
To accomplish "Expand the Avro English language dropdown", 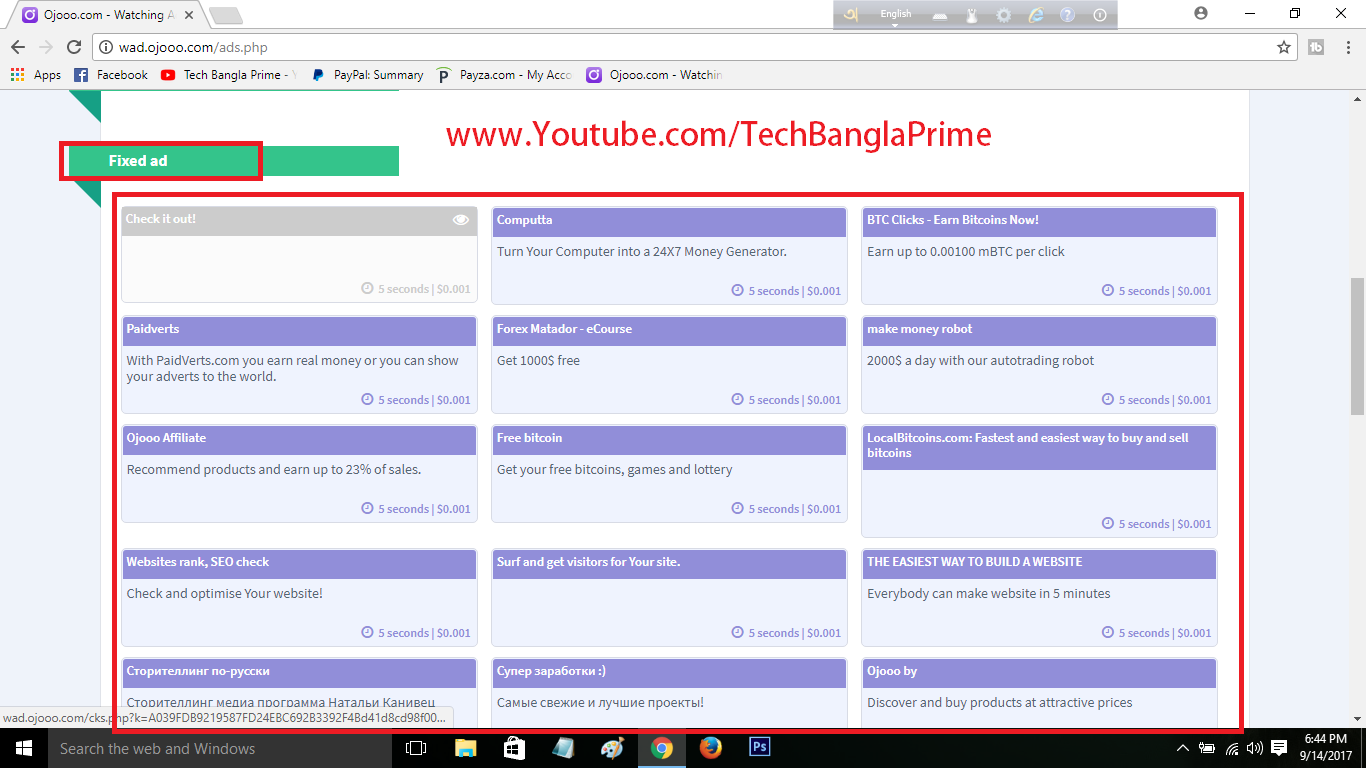I will coord(895,16).
